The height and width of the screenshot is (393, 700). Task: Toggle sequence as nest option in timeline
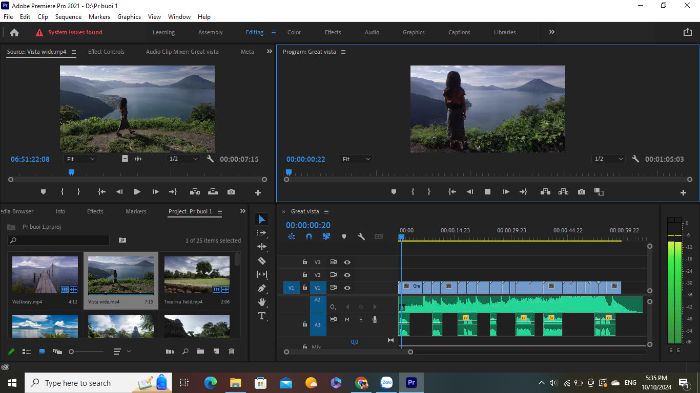[x=292, y=237]
